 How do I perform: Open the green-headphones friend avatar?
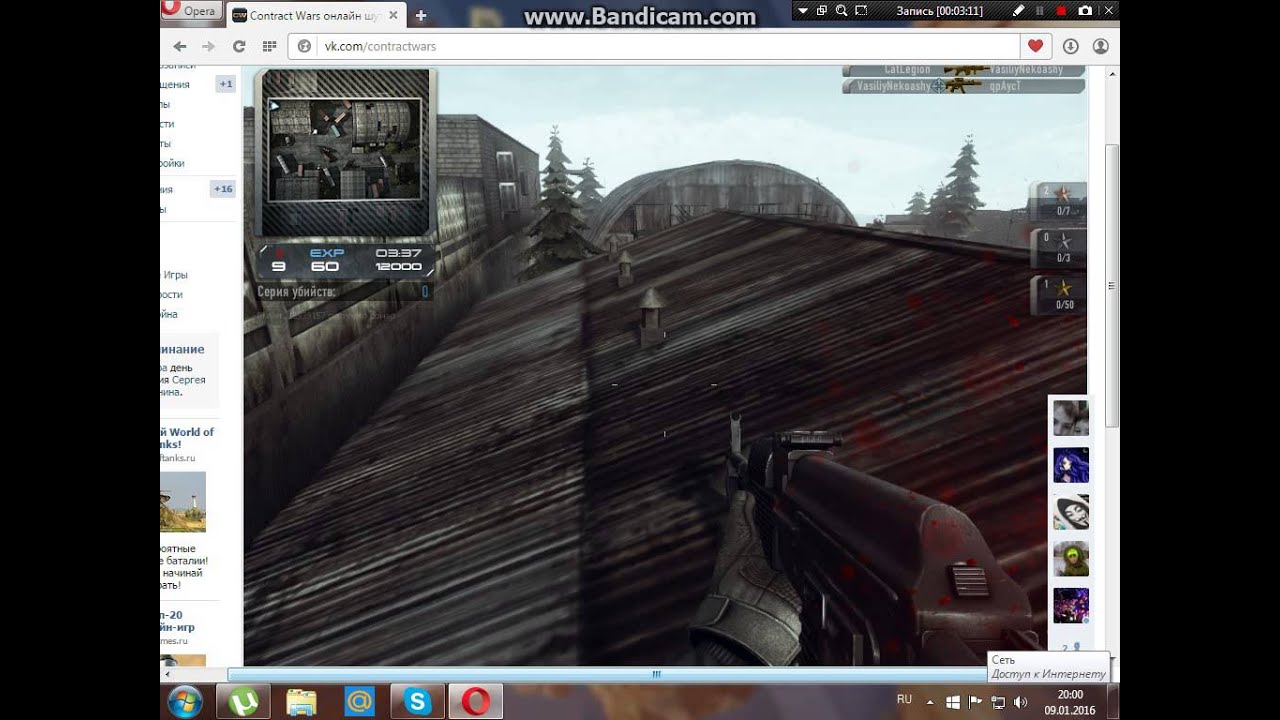1071,559
